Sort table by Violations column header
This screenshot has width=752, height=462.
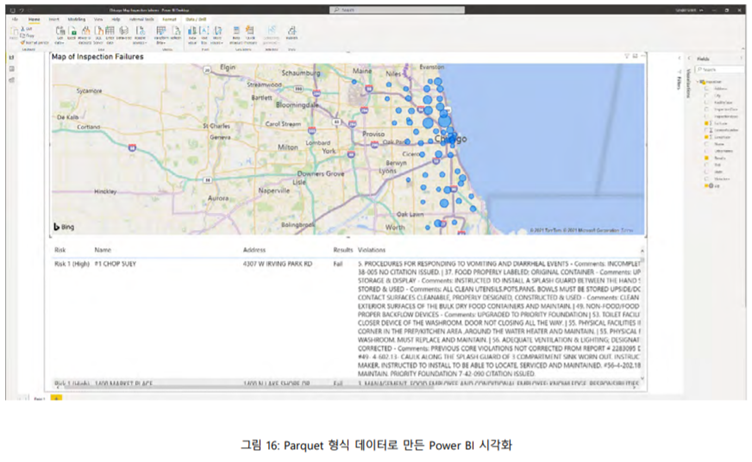click(372, 250)
